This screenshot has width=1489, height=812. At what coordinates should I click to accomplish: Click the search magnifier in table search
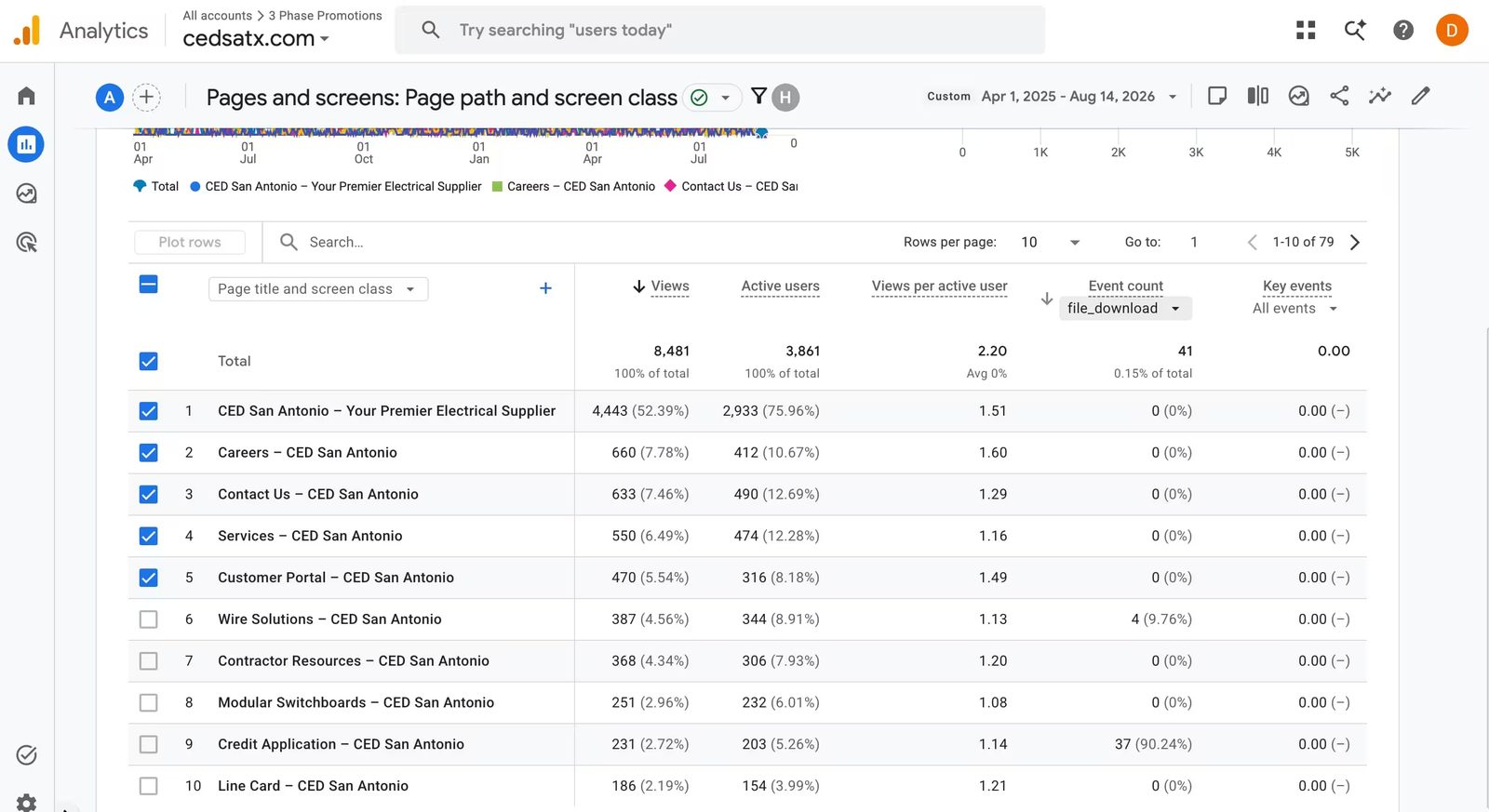pyautogui.click(x=288, y=242)
